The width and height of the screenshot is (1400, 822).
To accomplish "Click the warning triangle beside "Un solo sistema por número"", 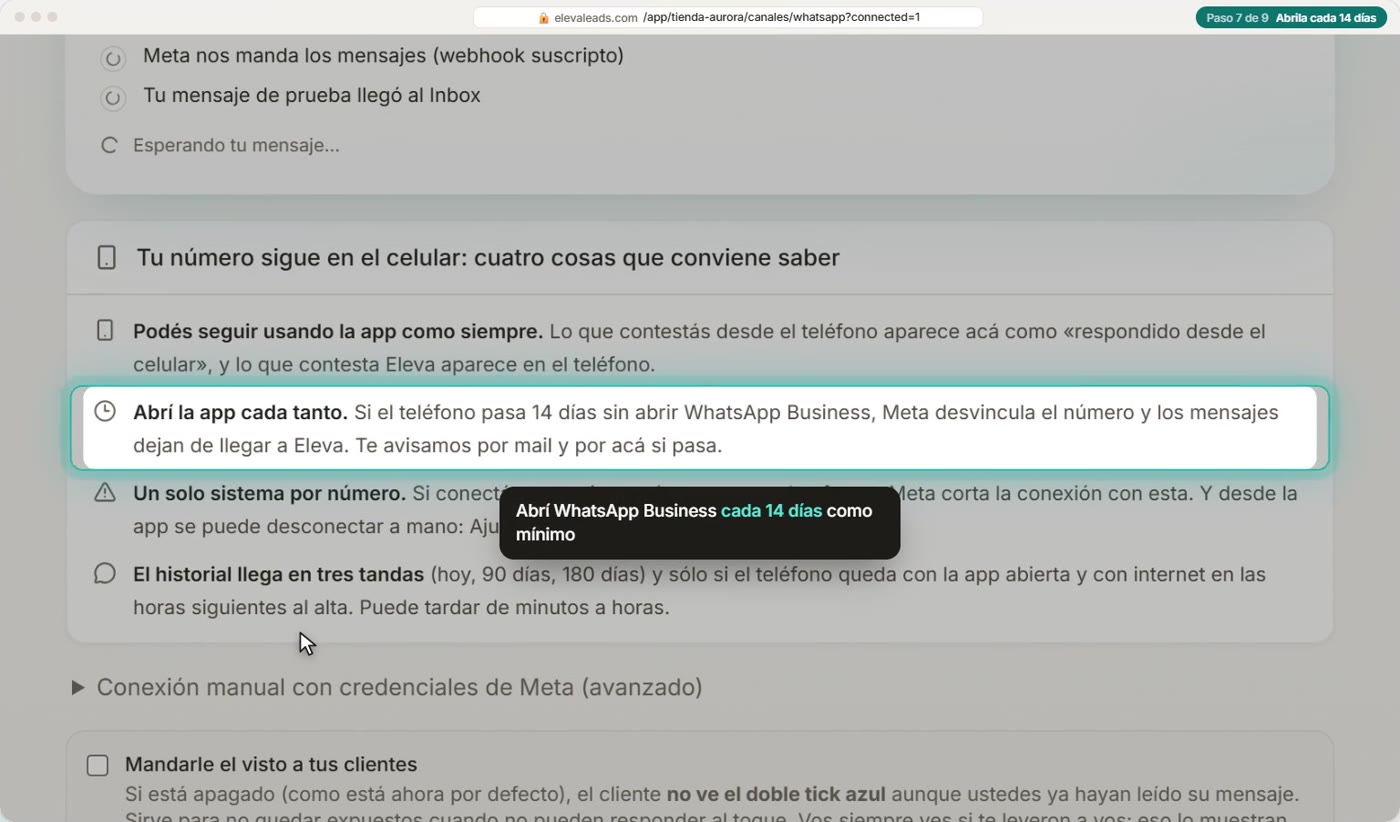I will (105, 493).
